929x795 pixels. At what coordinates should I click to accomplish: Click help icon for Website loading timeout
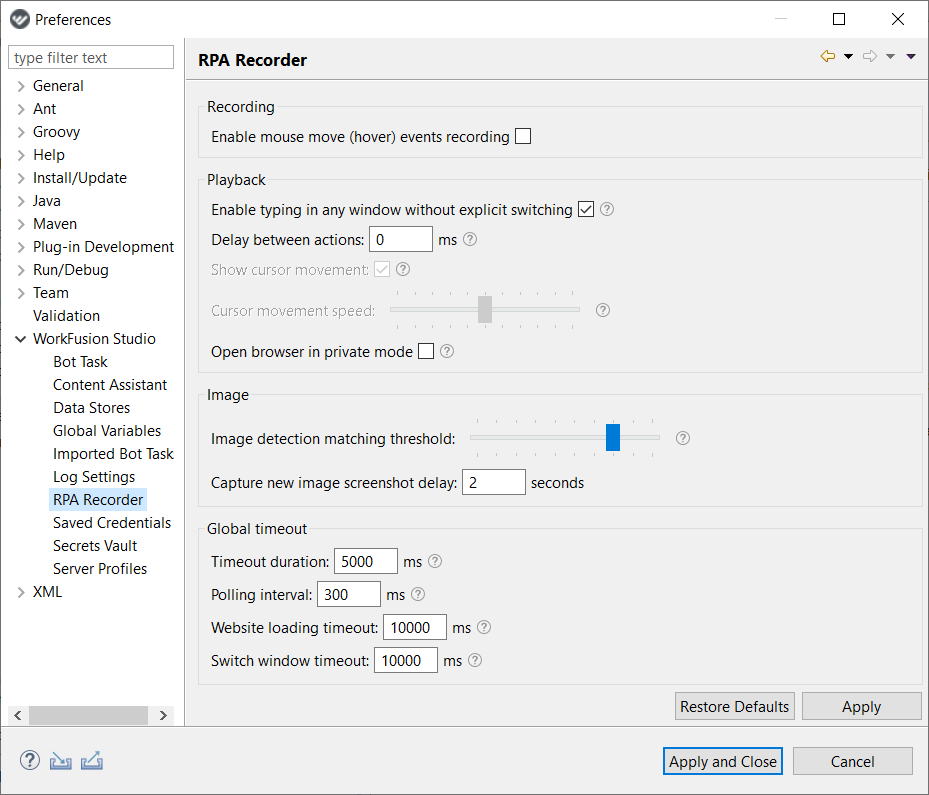pos(484,627)
